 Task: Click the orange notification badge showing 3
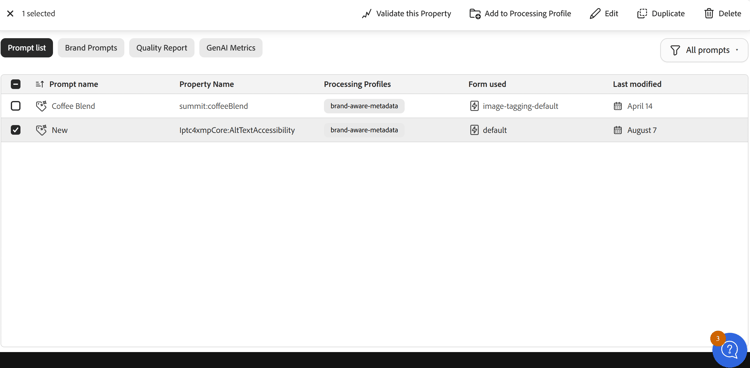click(x=718, y=338)
